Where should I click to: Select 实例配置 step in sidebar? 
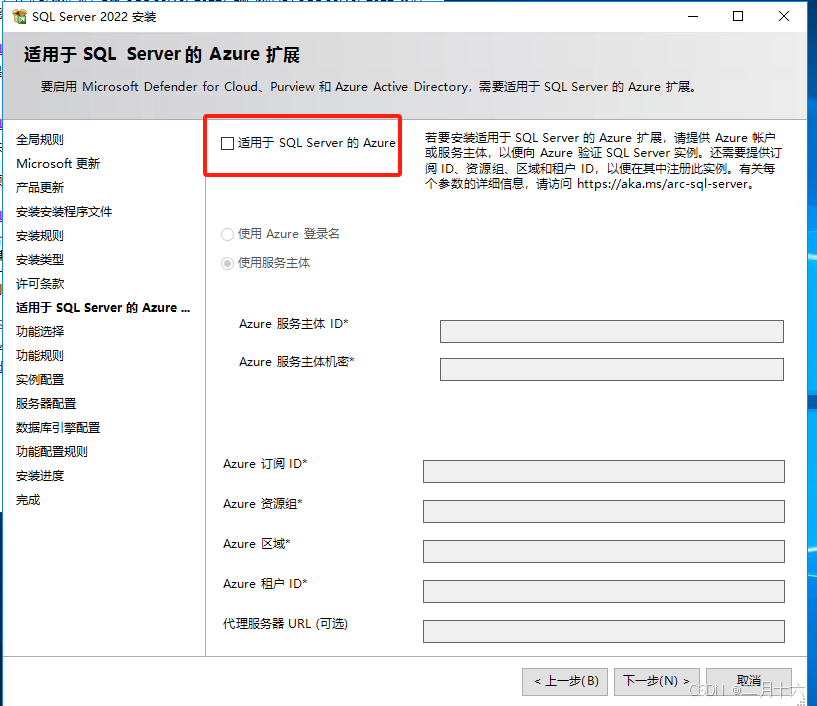click(40, 379)
